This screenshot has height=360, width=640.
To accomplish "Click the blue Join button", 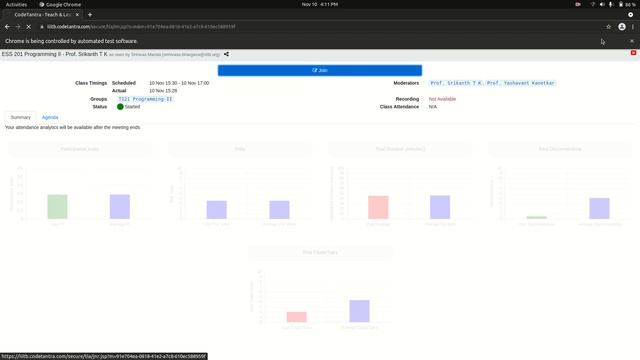I will pyautogui.click(x=320, y=70).
